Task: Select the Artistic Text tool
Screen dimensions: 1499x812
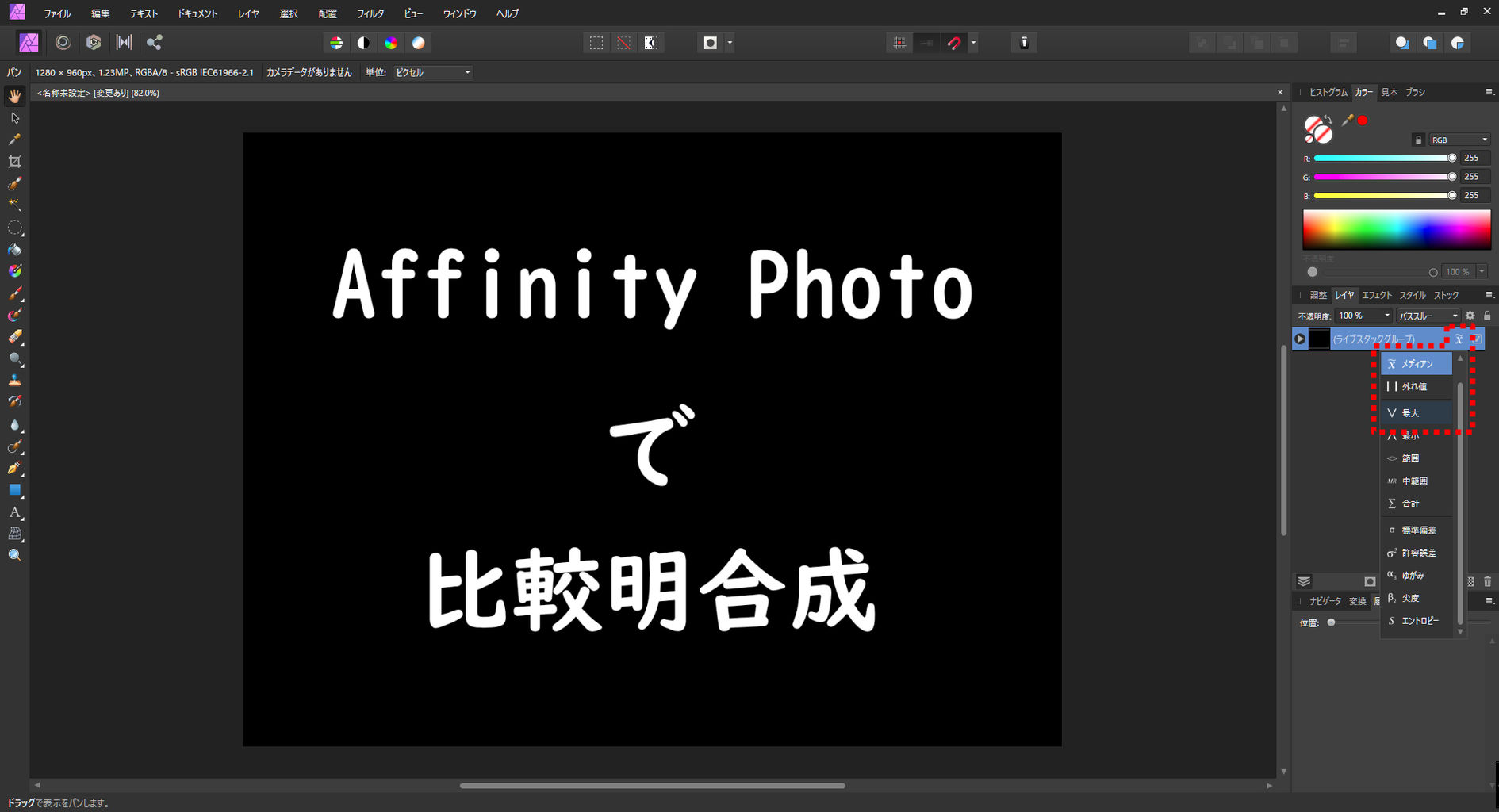Action: click(x=15, y=512)
